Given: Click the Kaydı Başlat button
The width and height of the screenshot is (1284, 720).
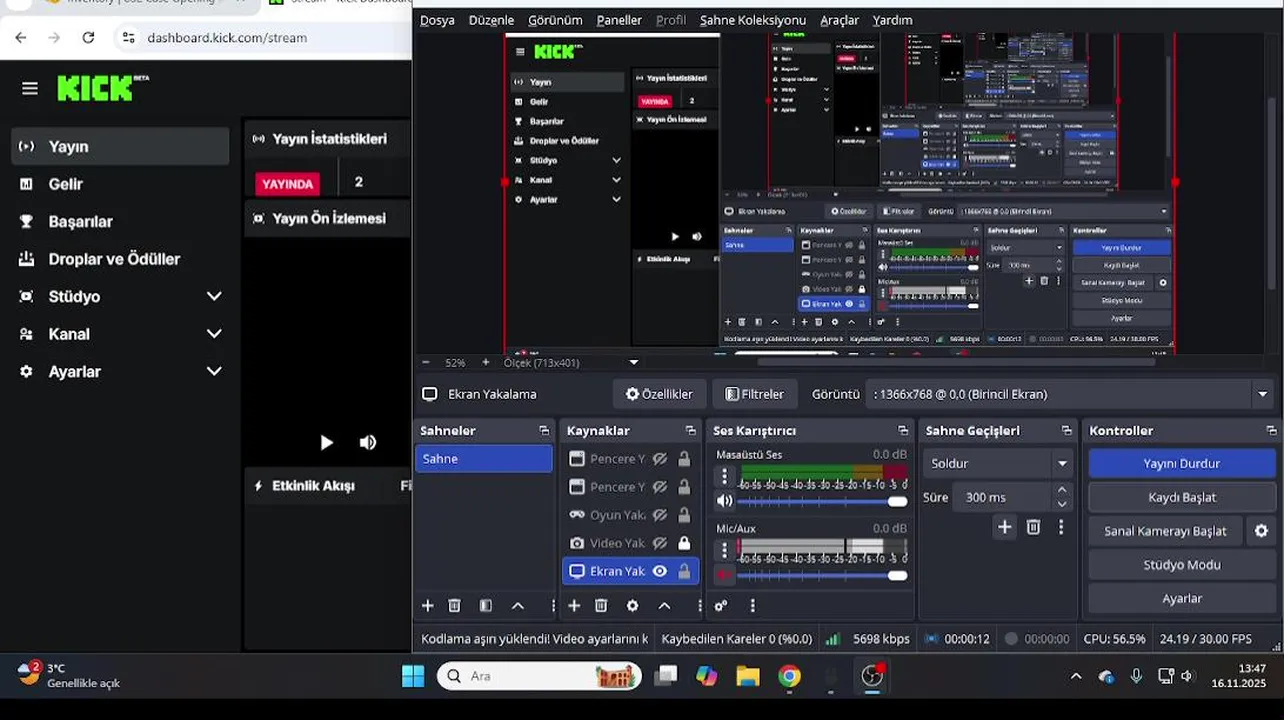Looking at the screenshot, I should (1181, 497).
